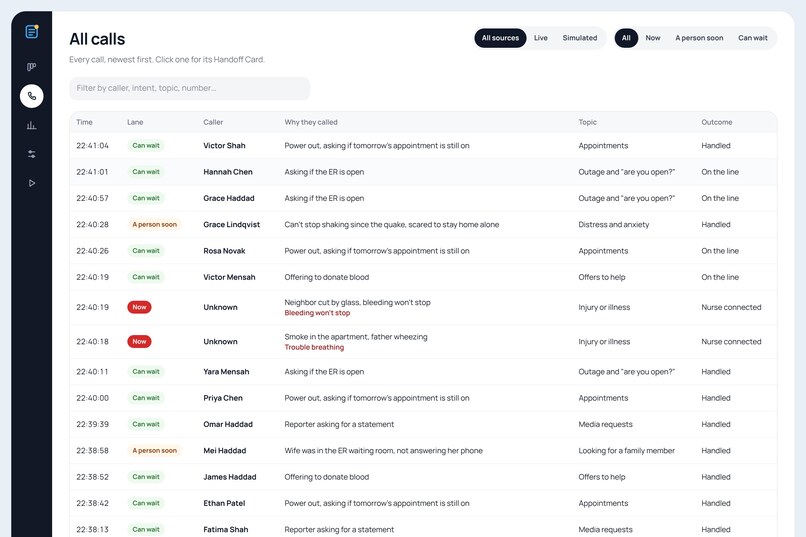The width and height of the screenshot is (806, 537).
Task: Filter calls by A person soon lane
Action: click(699, 38)
